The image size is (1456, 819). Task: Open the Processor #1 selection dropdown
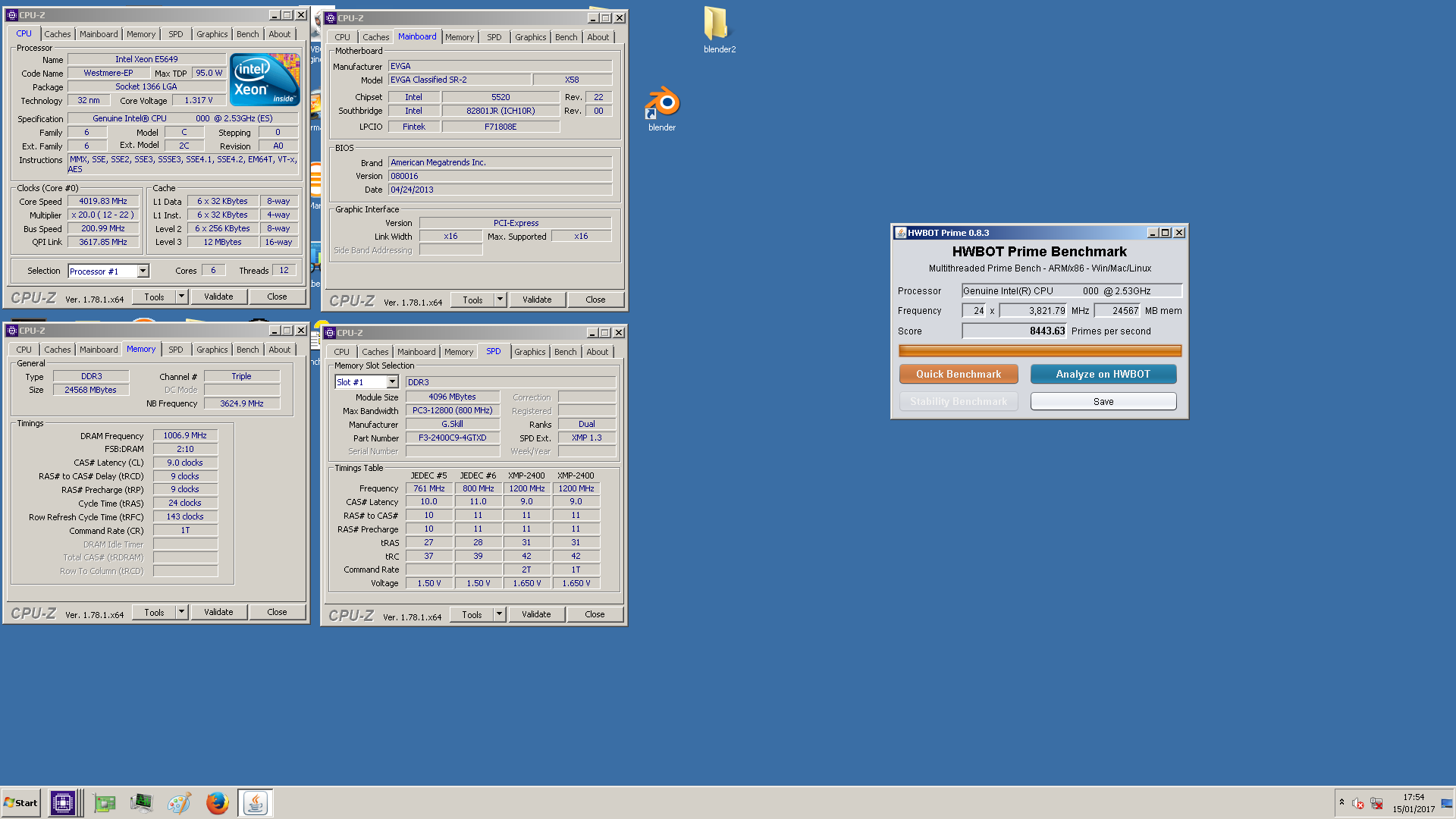click(143, 271)
